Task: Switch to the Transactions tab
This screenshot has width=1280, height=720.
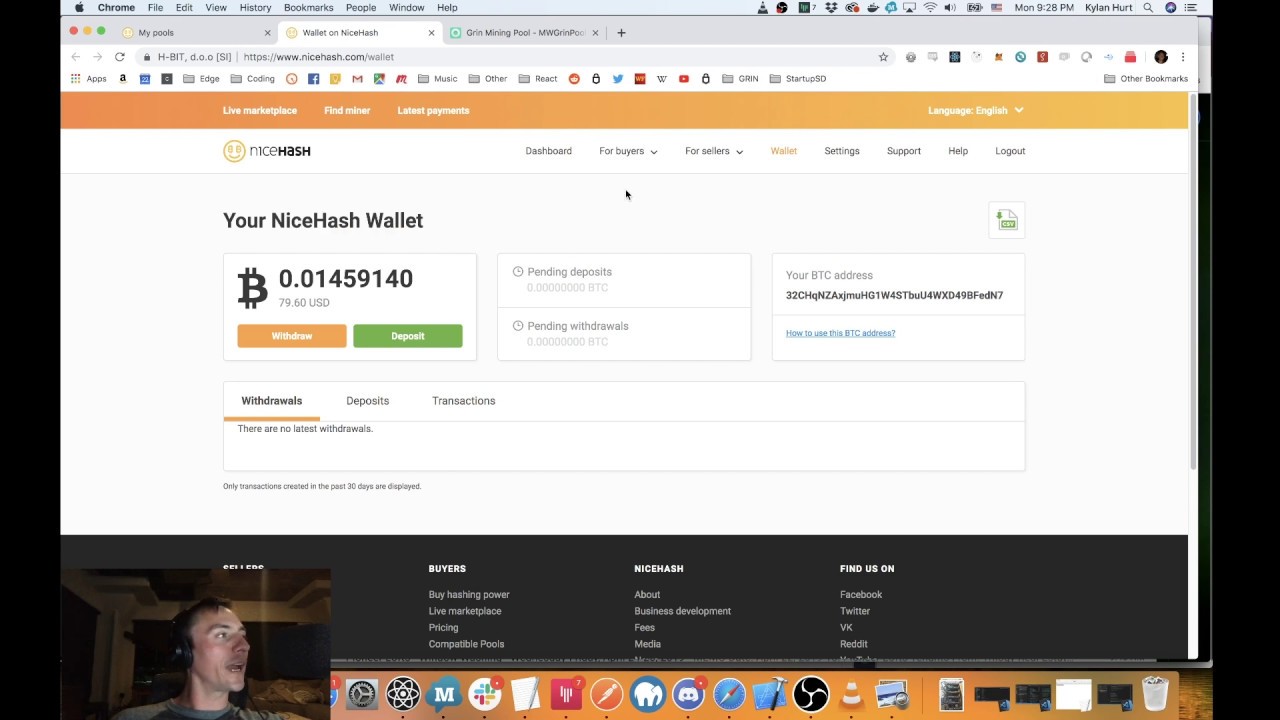Action: (x=463, y=401)
